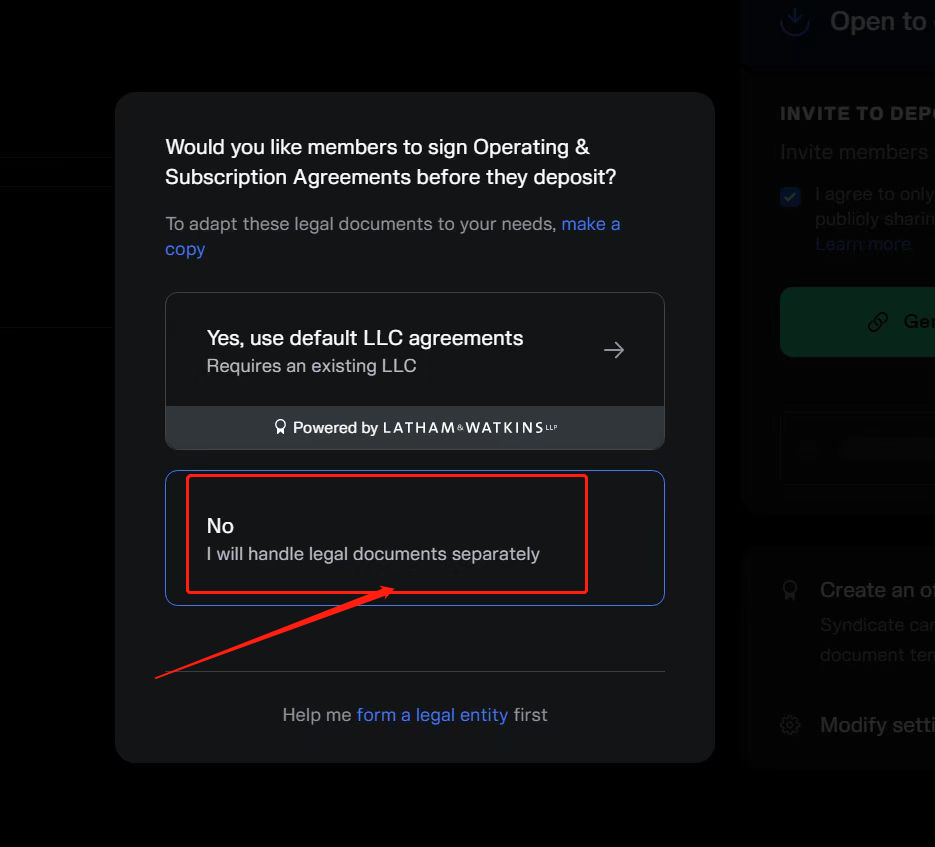Click 'I will handle legal documents separately' text
935x847 pixels.
[x=373, y=554]
